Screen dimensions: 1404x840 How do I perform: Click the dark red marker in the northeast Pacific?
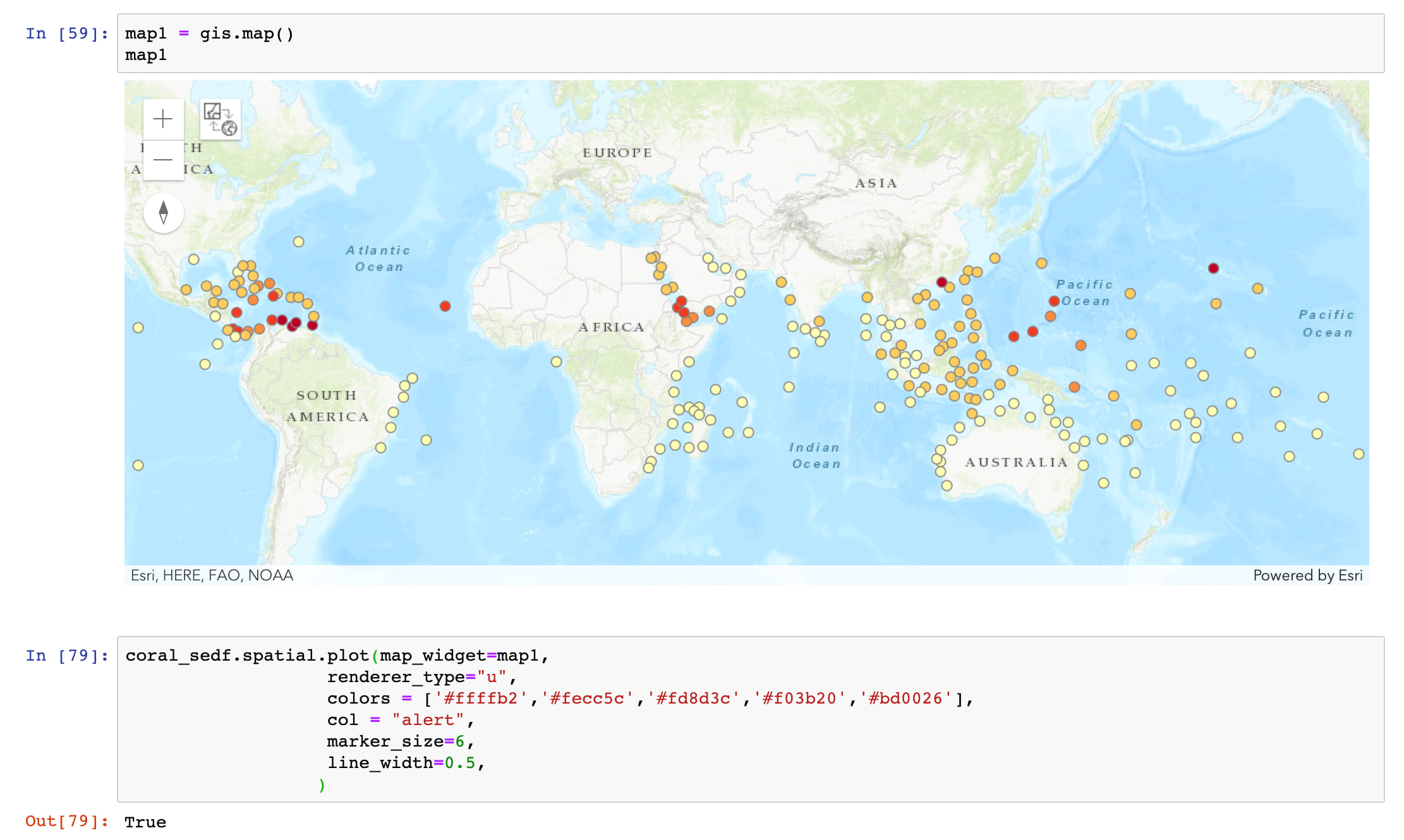tap(1213, 268)
